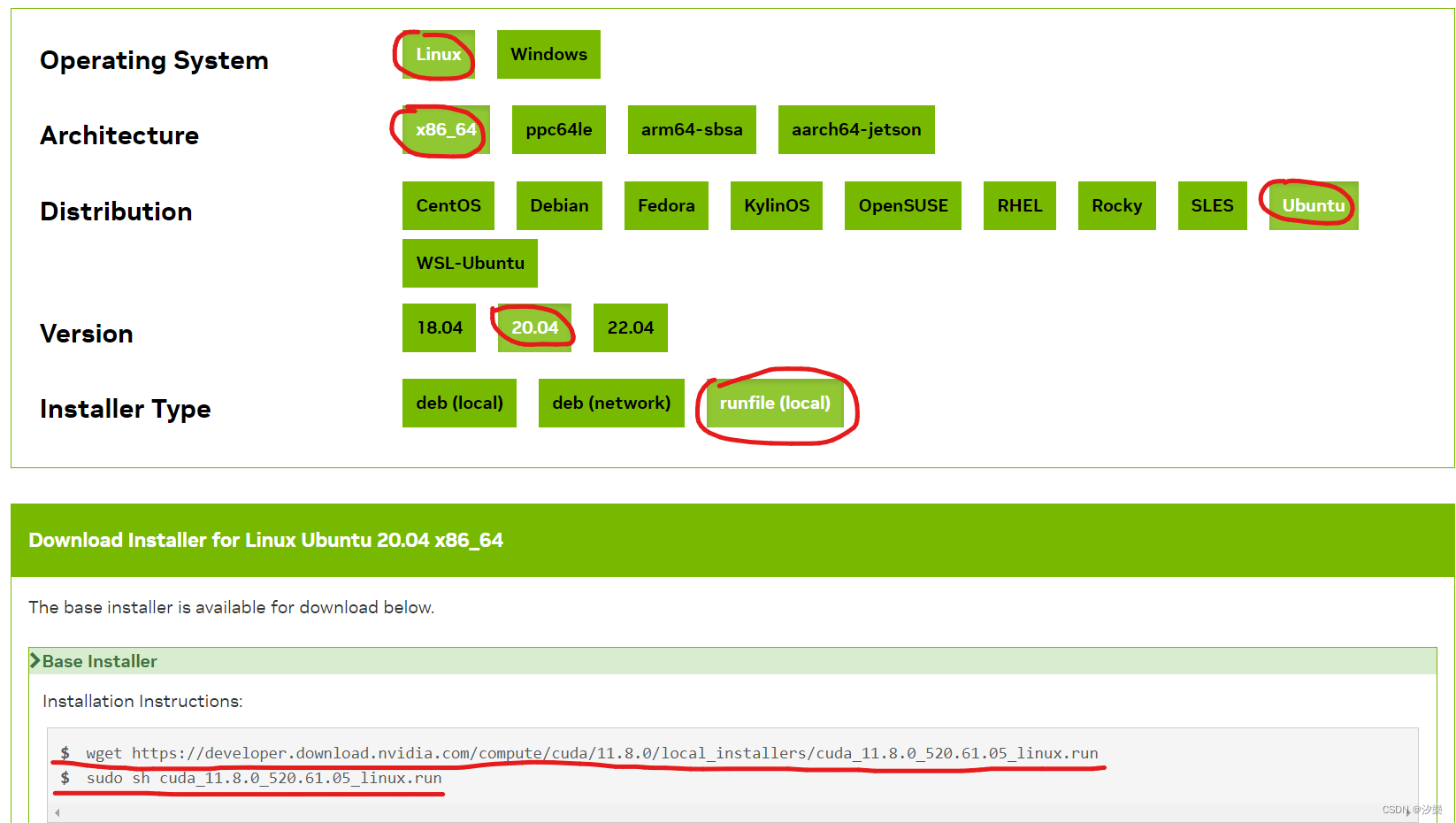This screenshot has width=1456, height=823.
Task: Choose x86_64 architecture
Action: tap(446, 129)
